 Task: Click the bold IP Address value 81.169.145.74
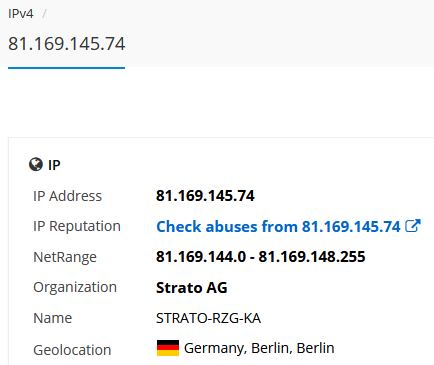pos(205,196)
